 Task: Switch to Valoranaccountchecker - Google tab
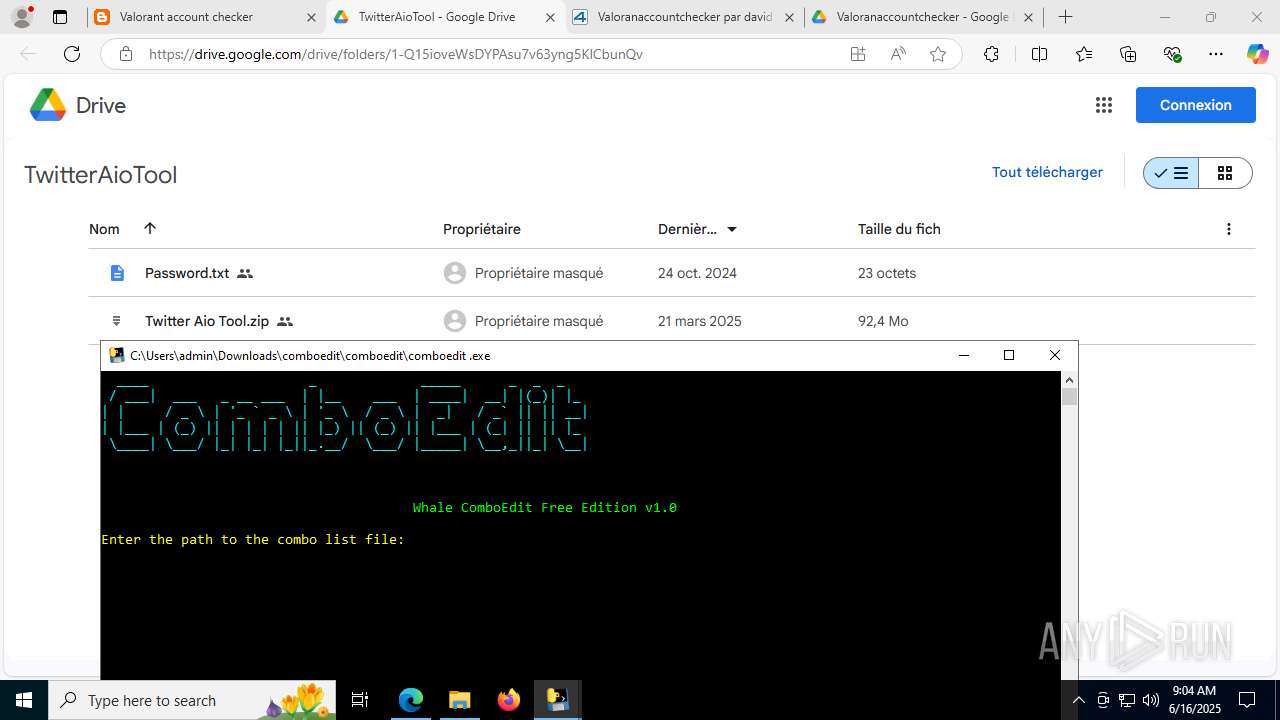coord(923,17)
